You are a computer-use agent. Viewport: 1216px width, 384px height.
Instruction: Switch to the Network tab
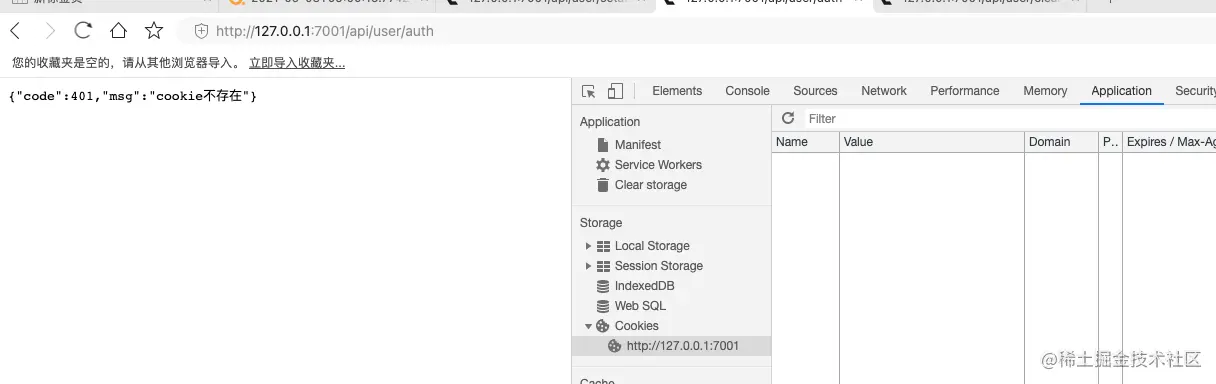[x=884, y=91]
